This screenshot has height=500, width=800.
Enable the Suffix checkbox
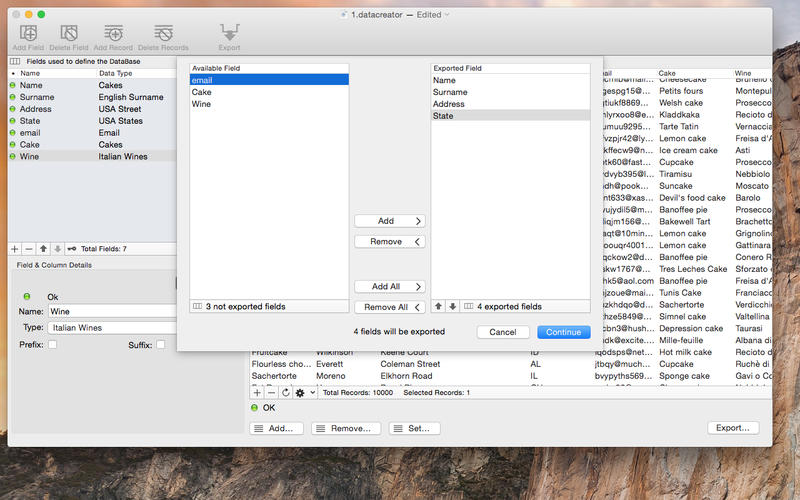(160, 345)
